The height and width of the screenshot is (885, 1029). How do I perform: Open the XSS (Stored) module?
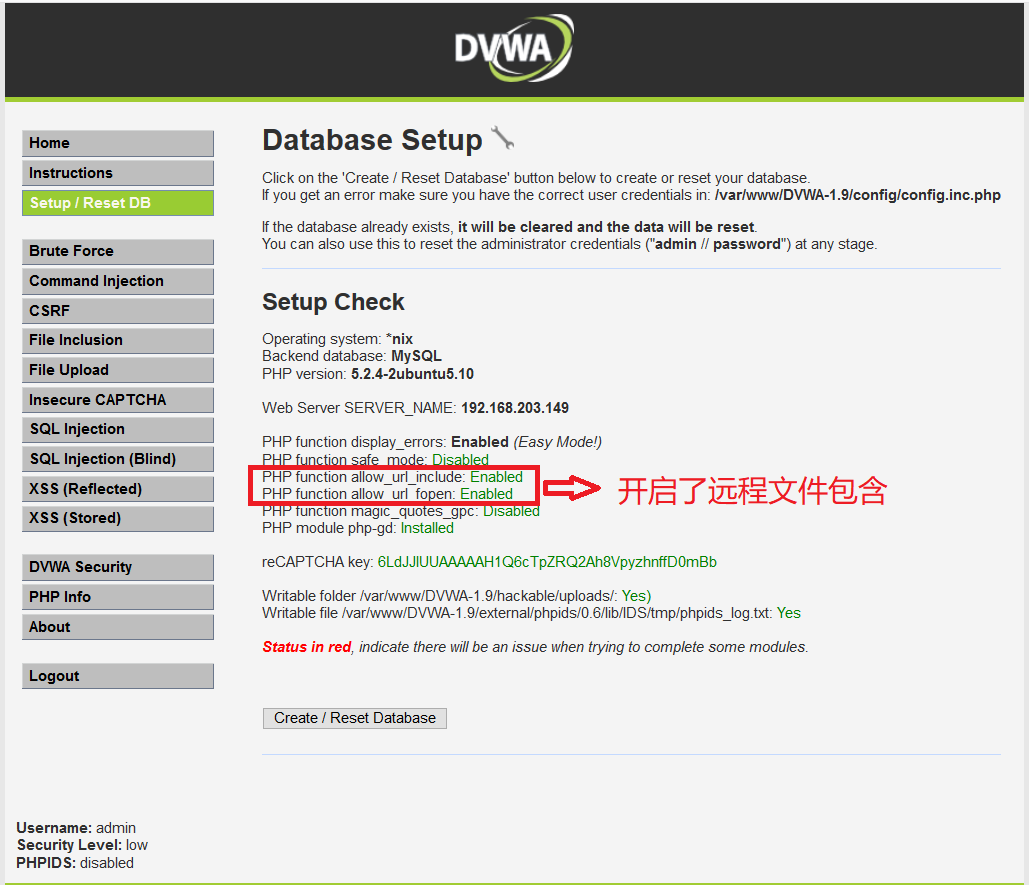coord(117,518)
